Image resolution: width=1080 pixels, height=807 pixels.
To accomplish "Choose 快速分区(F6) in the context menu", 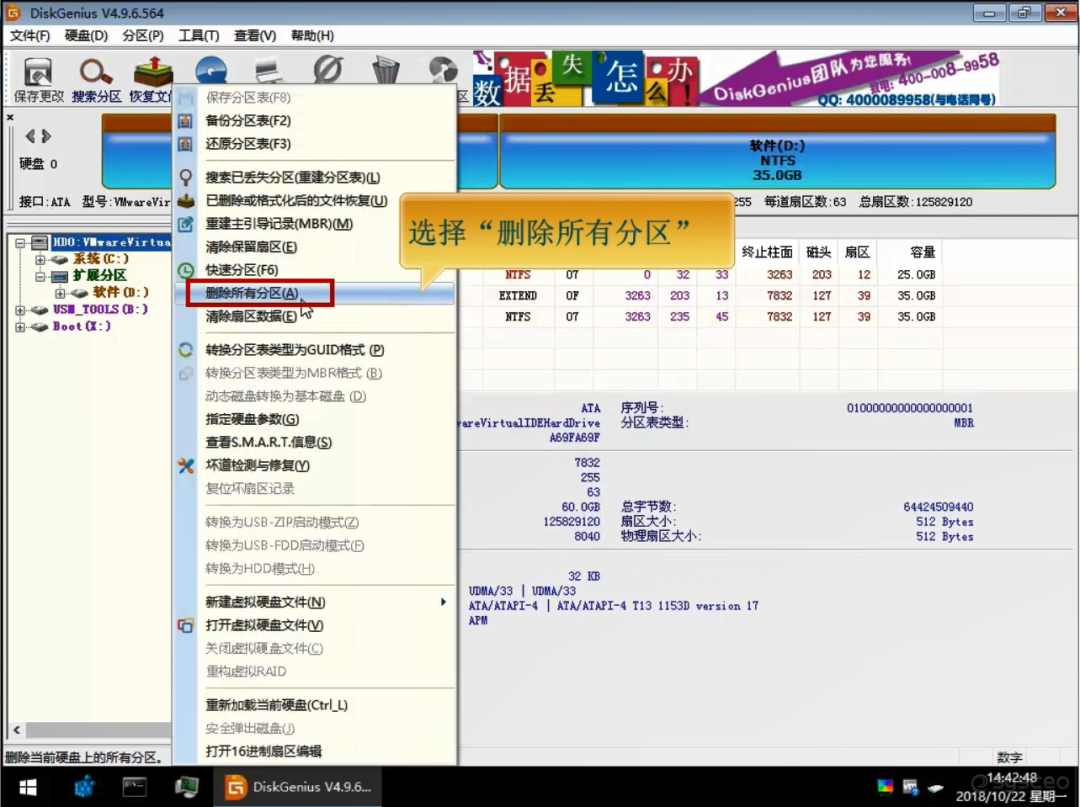I will coord(241,270).
